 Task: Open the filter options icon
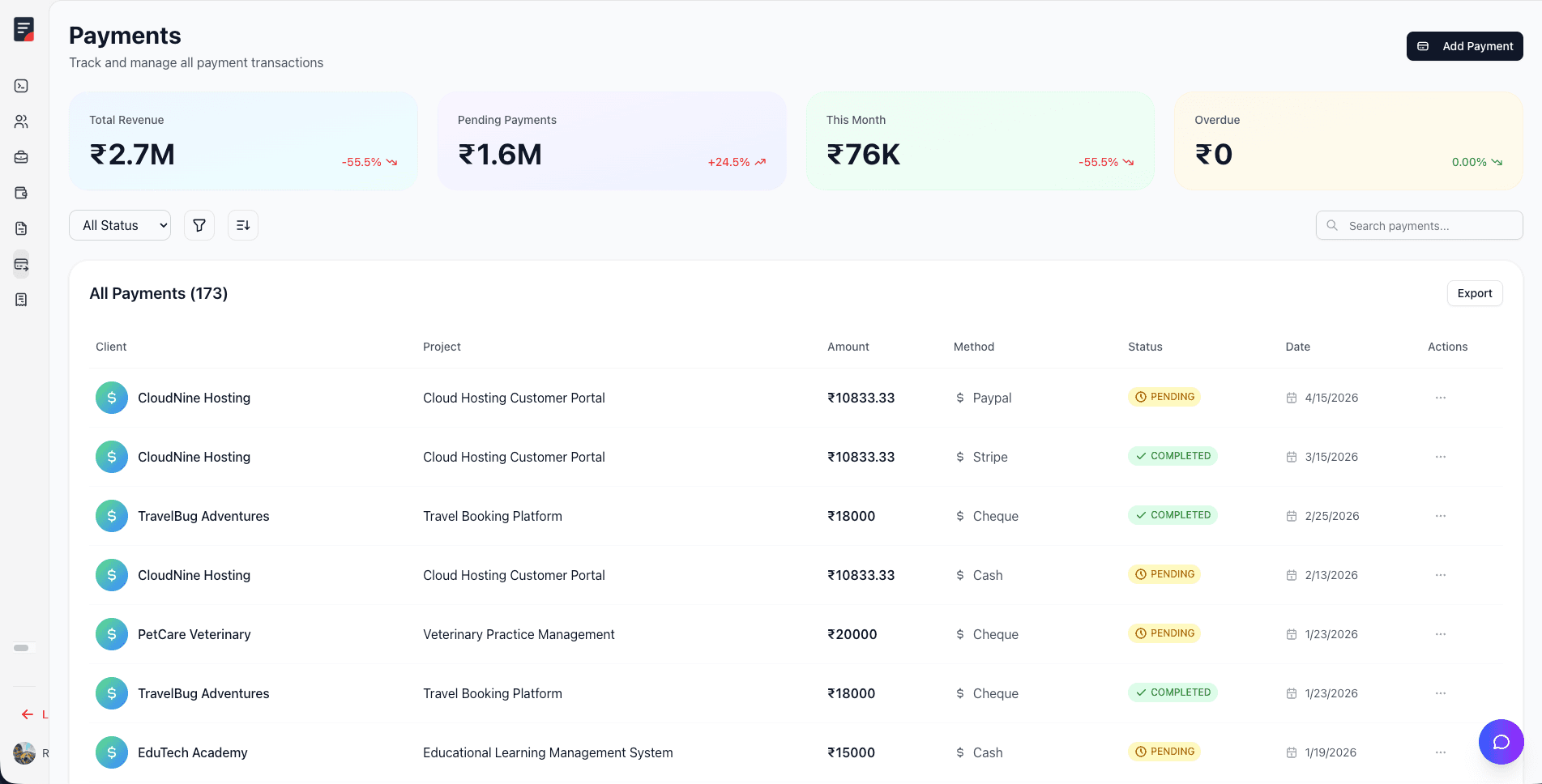coord(199,225)
